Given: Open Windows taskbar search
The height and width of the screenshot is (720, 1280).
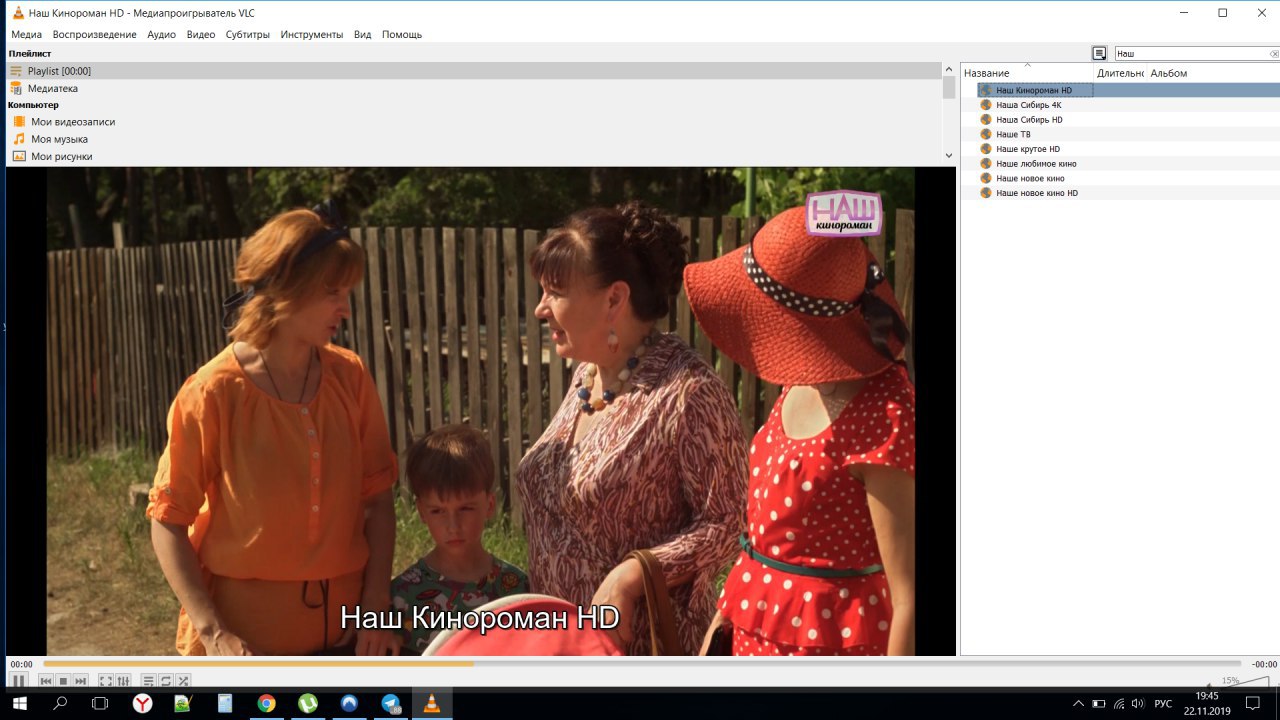Looking at the screenshot, I should click(x=60, y=703).
